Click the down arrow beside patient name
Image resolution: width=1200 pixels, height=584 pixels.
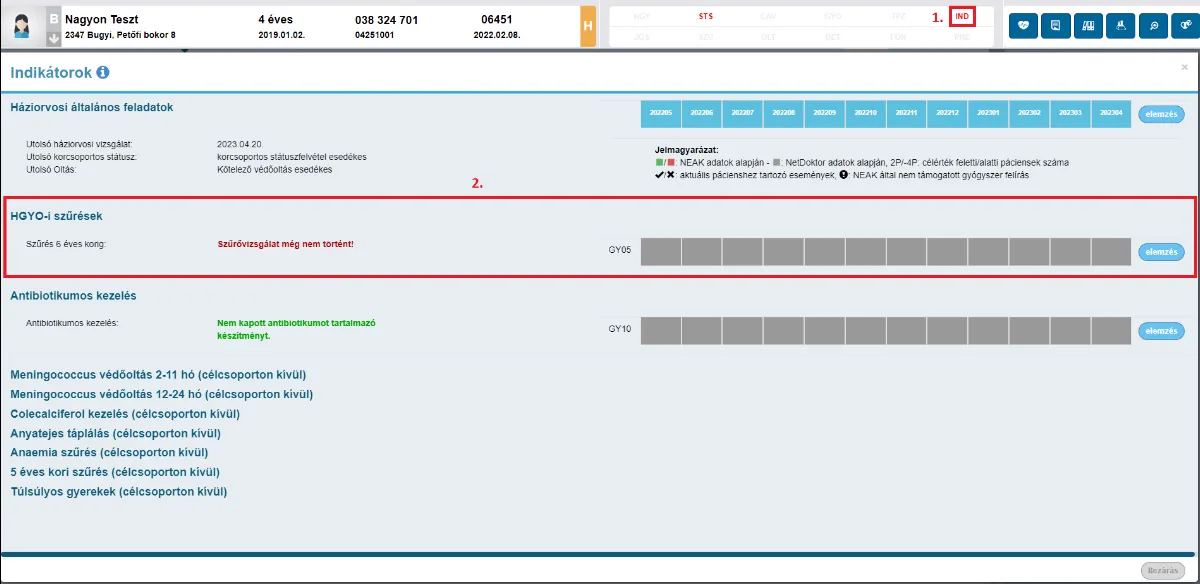point(54,37)
